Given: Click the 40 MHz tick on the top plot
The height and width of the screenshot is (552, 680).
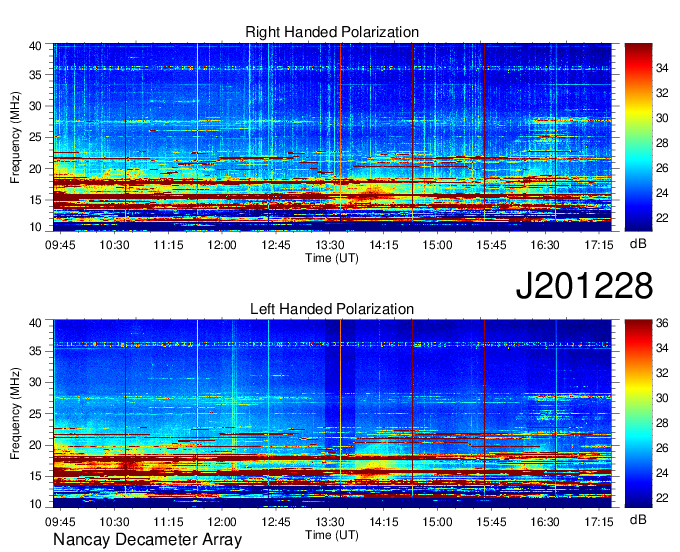Looking at the screenshot, I should click(35, 46).
